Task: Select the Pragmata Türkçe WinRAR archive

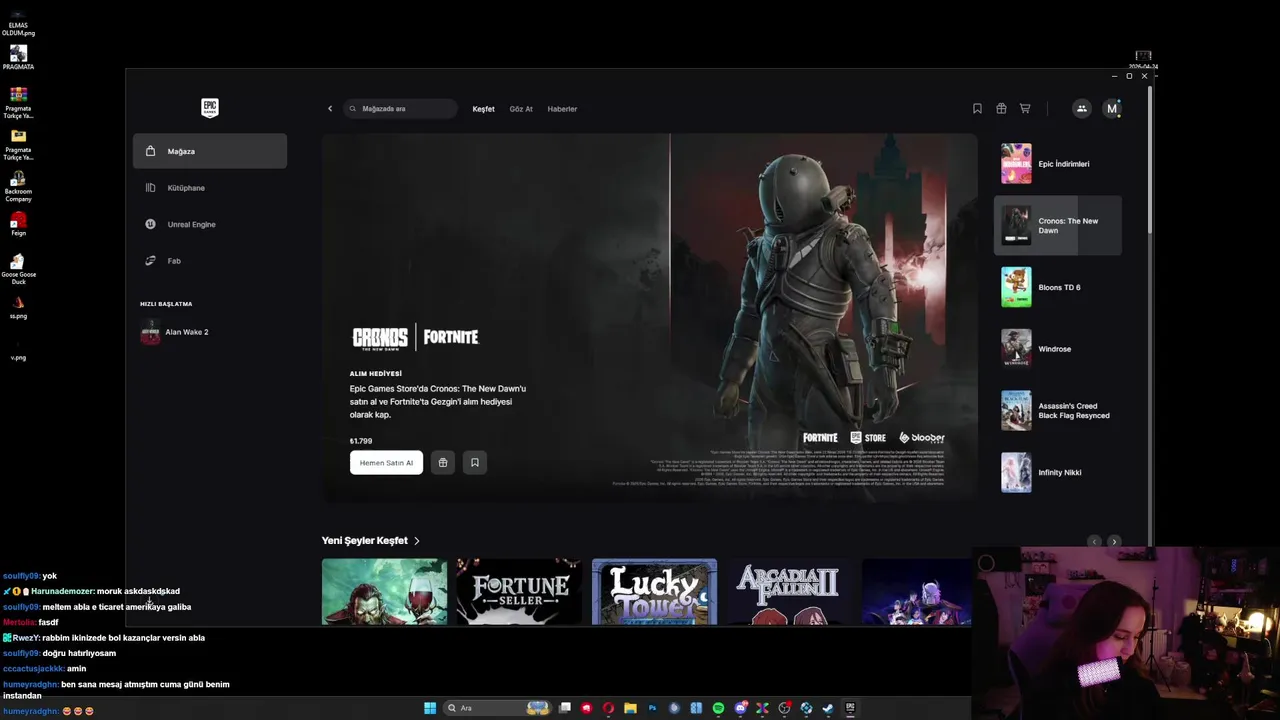Action: click(18, 102)
